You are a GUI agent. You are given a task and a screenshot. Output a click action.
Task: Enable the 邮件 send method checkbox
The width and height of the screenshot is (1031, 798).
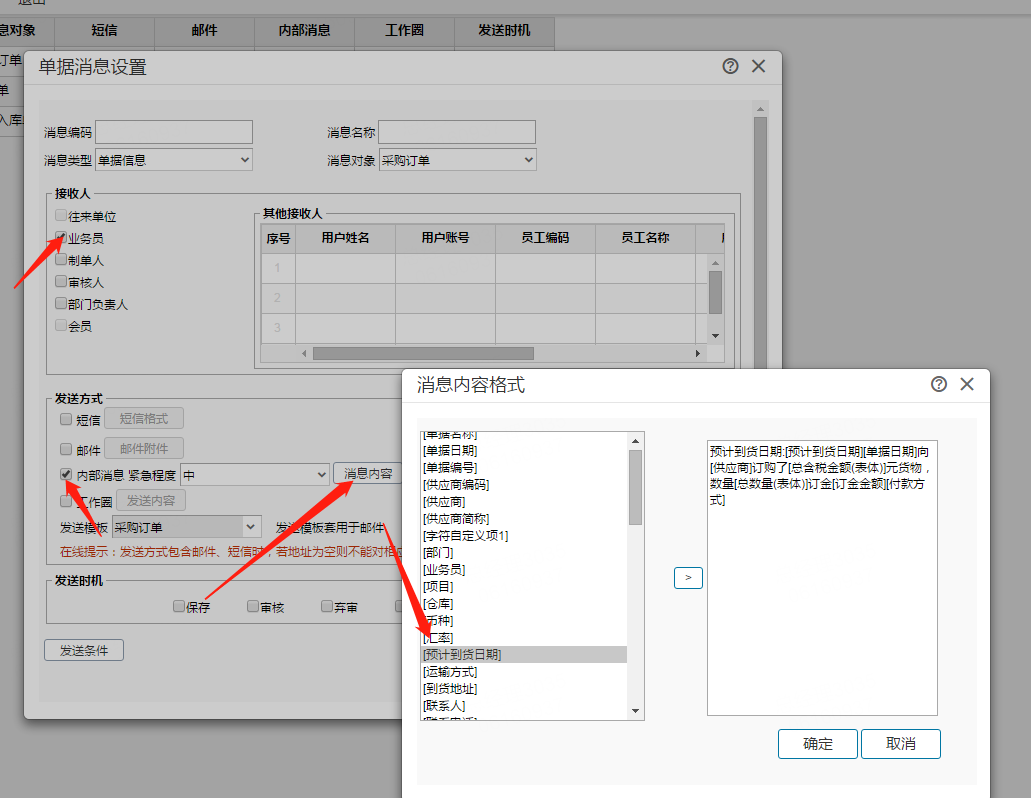click(x=66, y=449)
